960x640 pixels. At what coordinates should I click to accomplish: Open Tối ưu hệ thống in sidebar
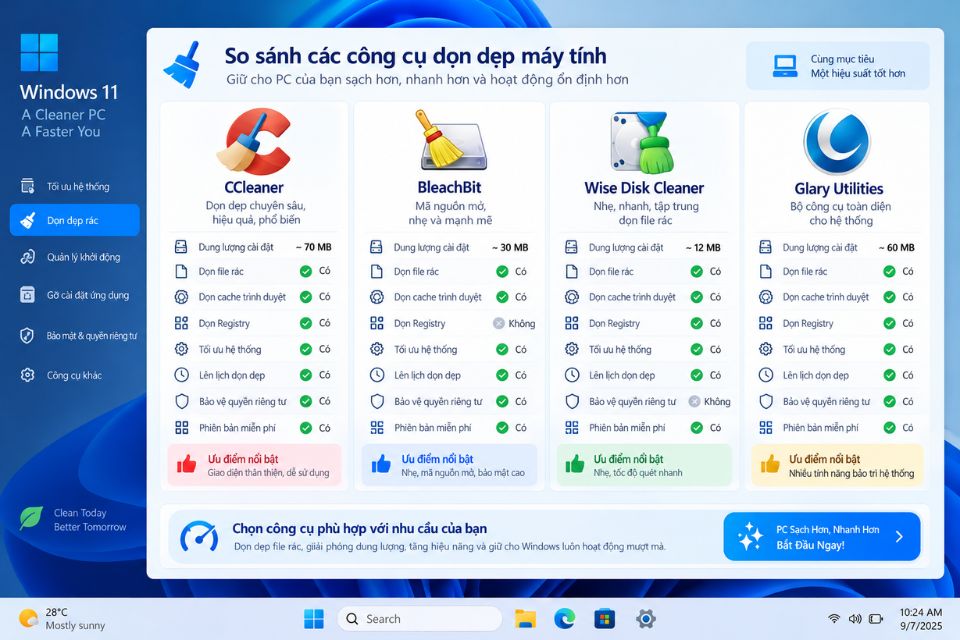[75, 186]
